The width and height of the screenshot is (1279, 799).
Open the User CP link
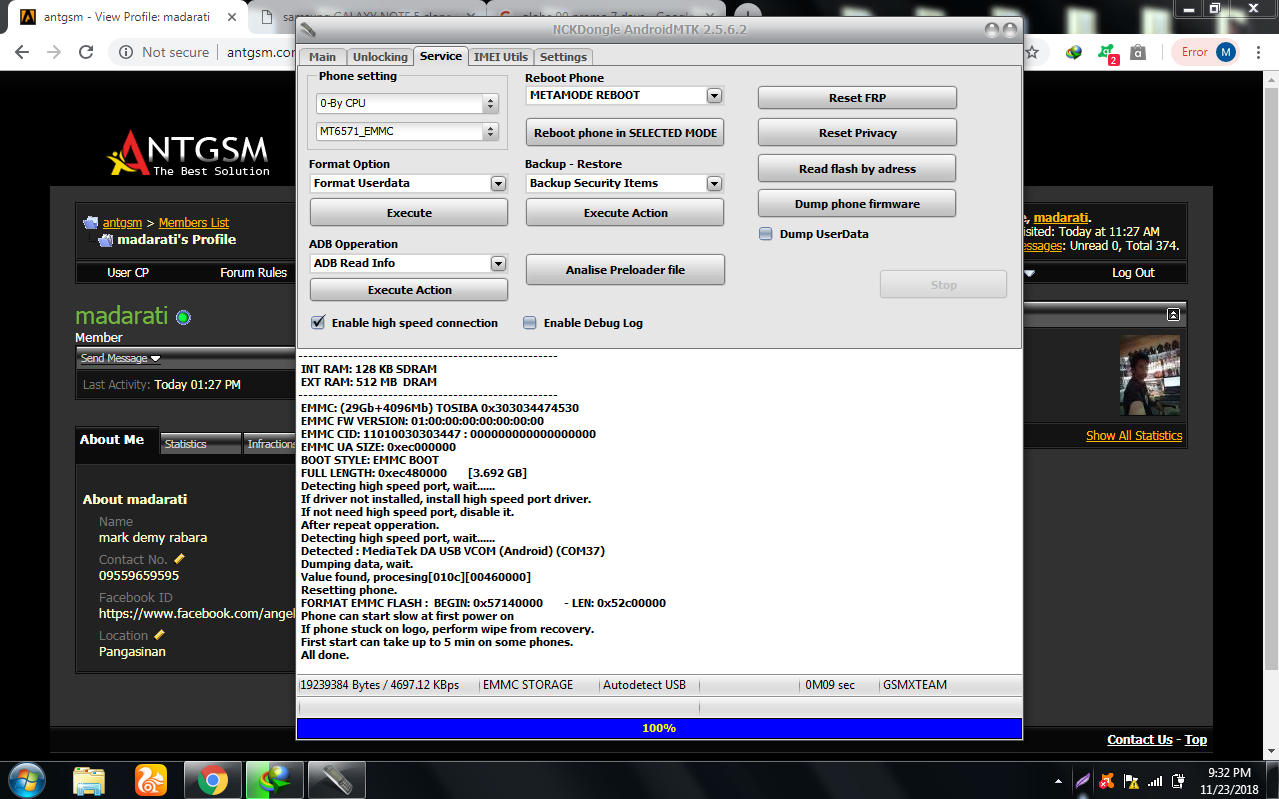tap(128, 273)
